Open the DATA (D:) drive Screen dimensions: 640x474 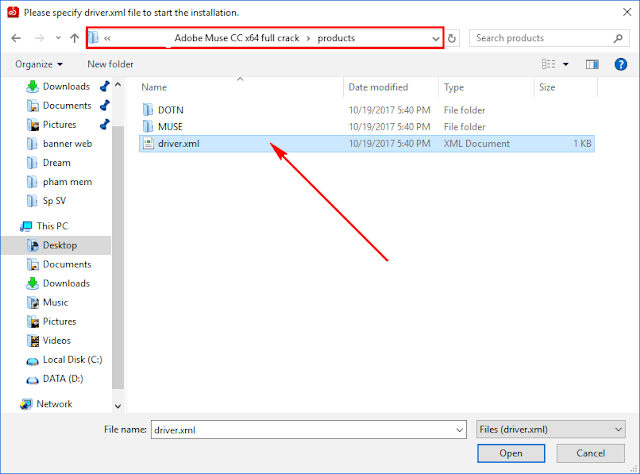coord(63,378)
